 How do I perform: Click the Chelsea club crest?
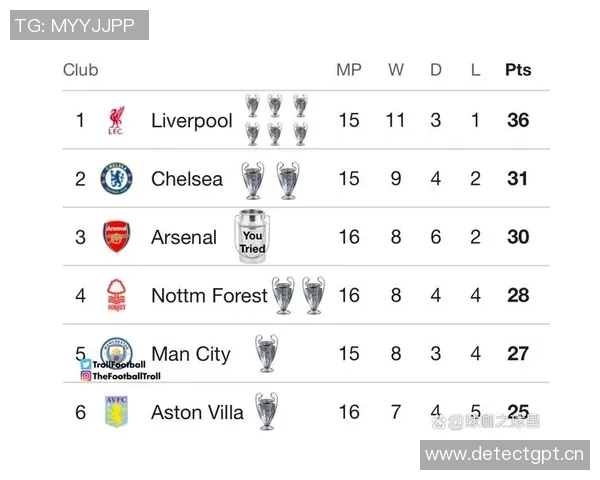(116, 179)
